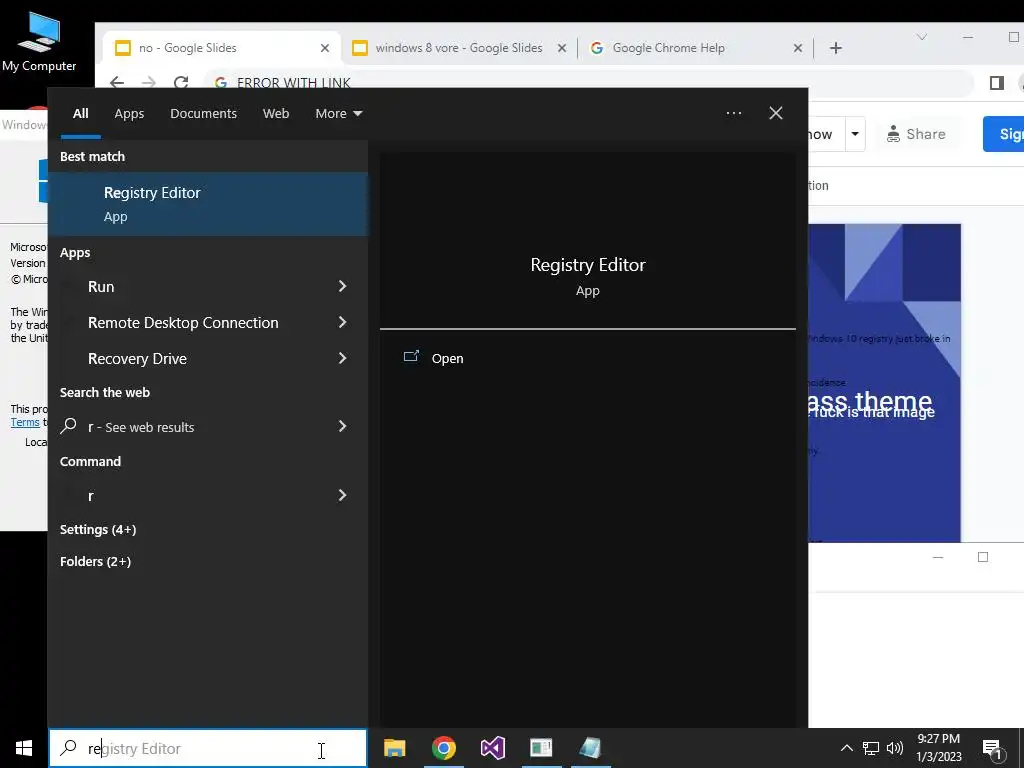Expand Run result options arrow
Viewport: 1024px width, 768px height.
click(x=342, y=286)
